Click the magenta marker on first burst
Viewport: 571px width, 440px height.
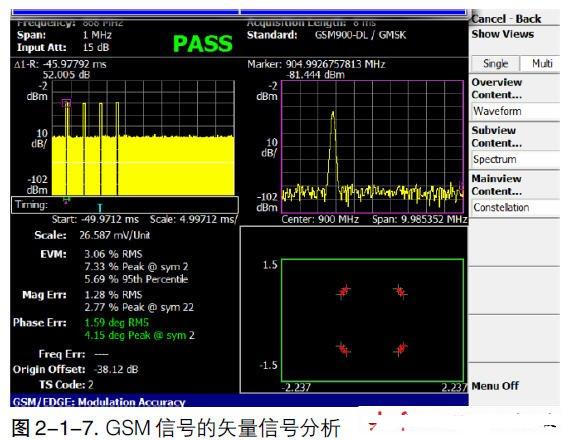(x=66, y=103)
